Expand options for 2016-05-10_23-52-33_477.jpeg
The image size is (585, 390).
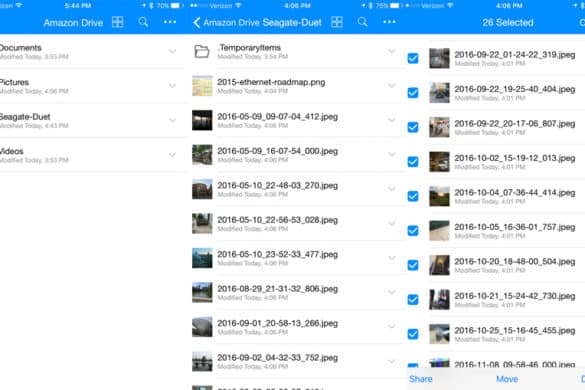(x=391, y=258)
